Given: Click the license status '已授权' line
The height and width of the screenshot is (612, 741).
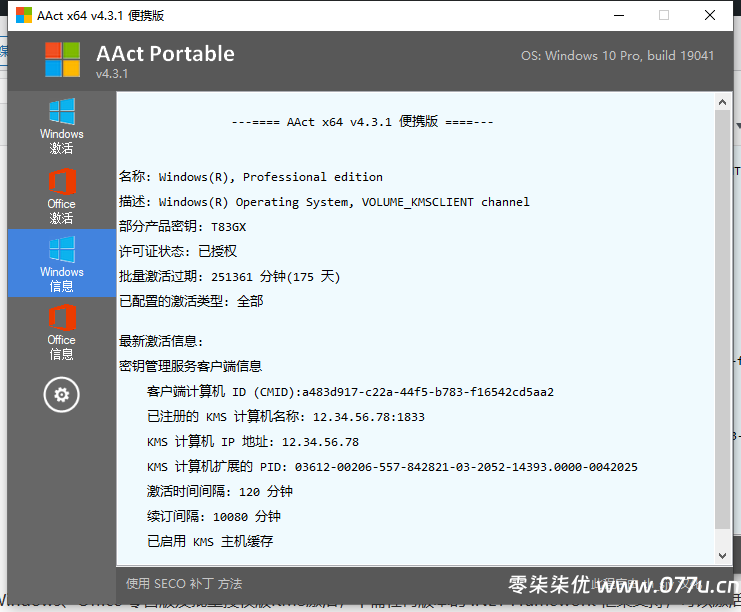Looking at the screenshot, I should click(178, 251).
